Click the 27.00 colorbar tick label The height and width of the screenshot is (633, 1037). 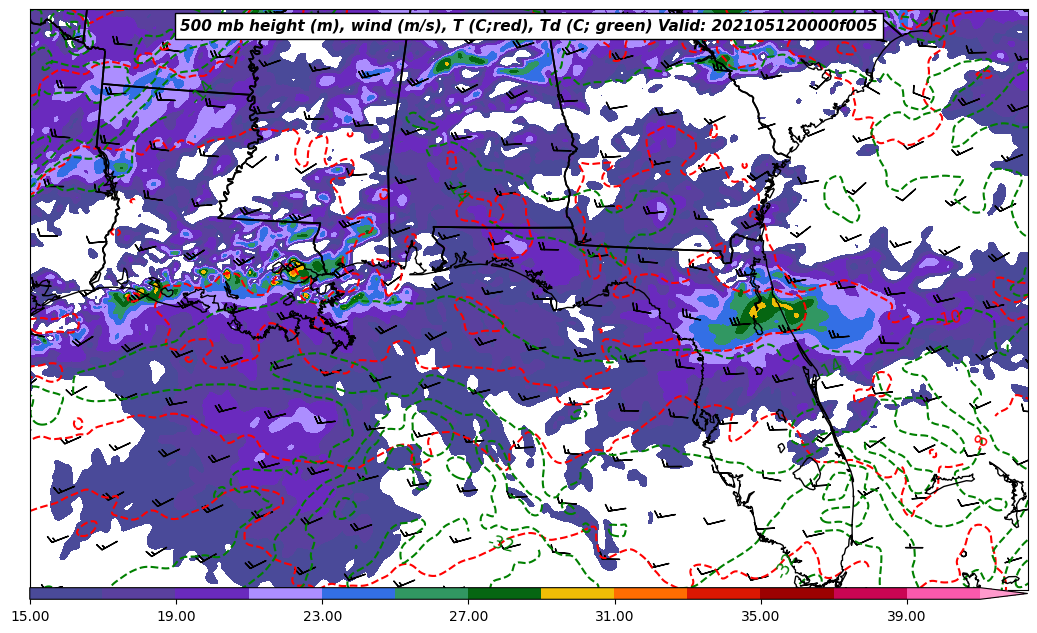(468, 616)
